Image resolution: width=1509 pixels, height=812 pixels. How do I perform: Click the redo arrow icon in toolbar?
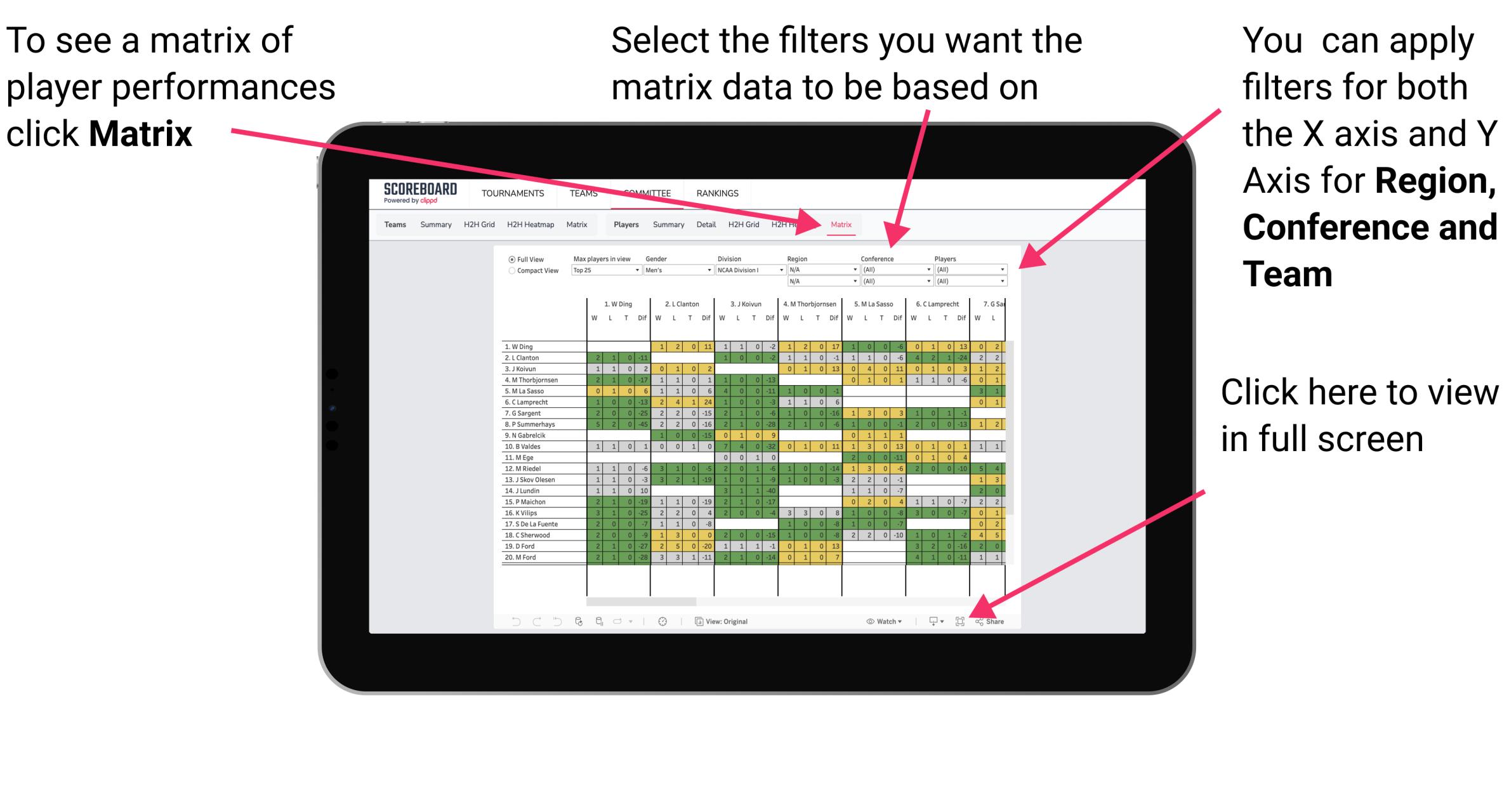535,621
